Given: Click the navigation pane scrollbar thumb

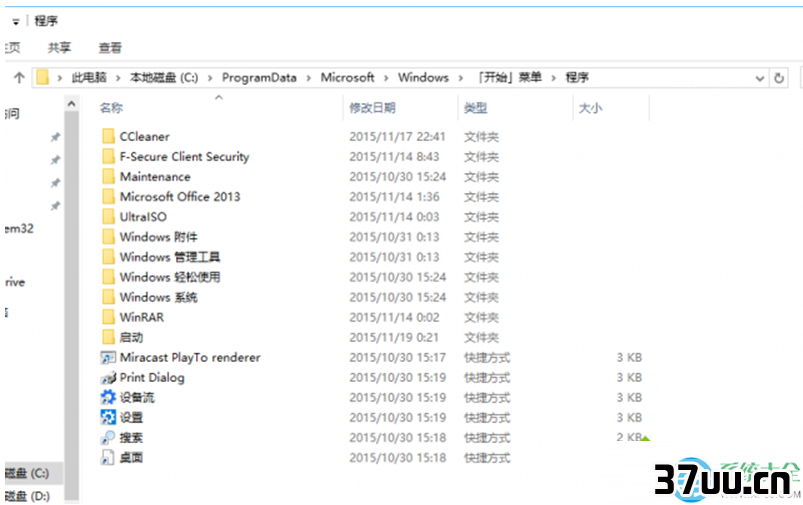Looking at the screenshot, I should [x=72, y=305].
